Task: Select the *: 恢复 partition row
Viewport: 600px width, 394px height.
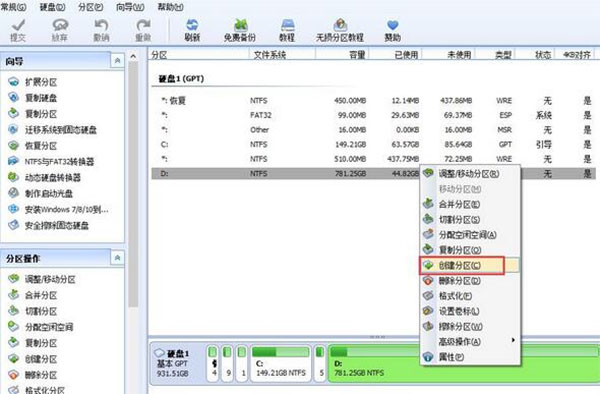Action: [373, 101]
